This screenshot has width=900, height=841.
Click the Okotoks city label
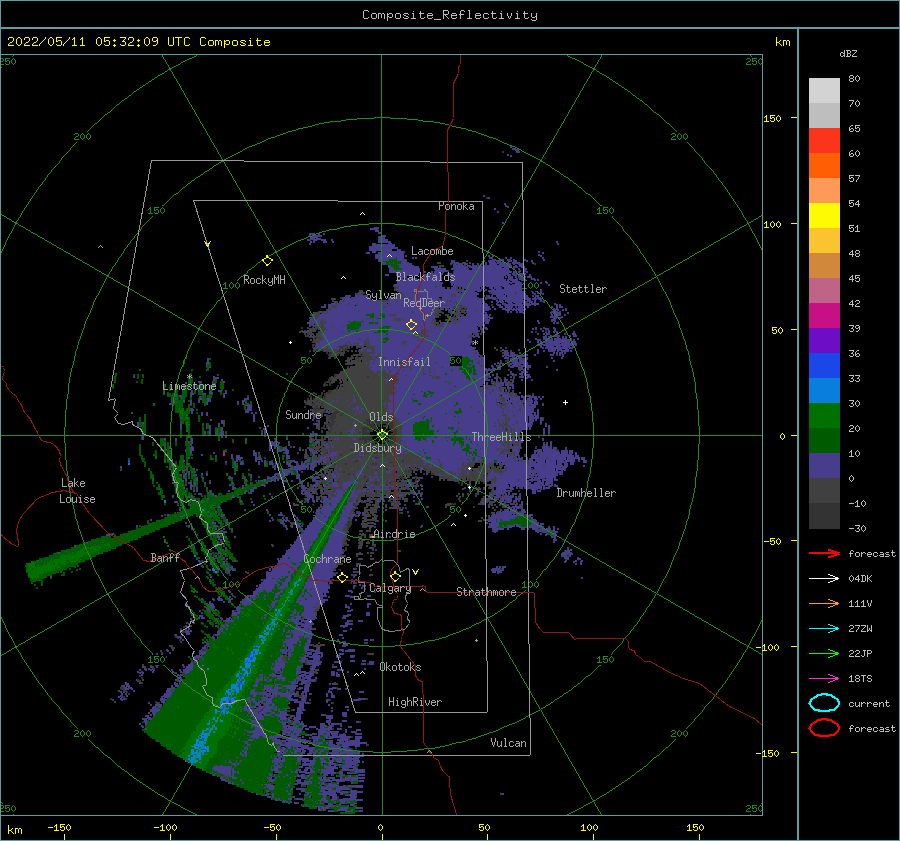(401, 667)
